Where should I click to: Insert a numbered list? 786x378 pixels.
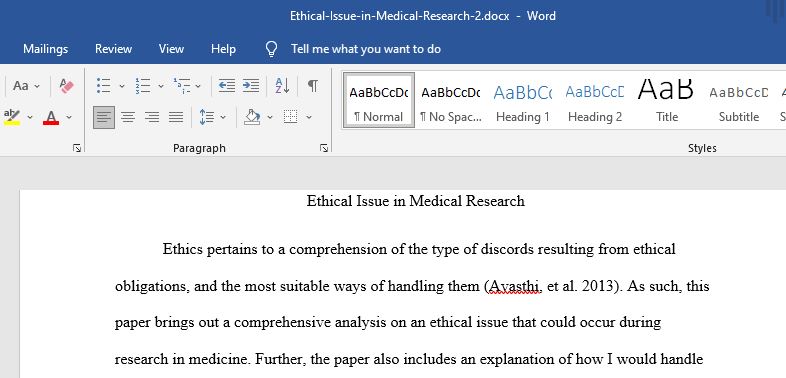143,86
